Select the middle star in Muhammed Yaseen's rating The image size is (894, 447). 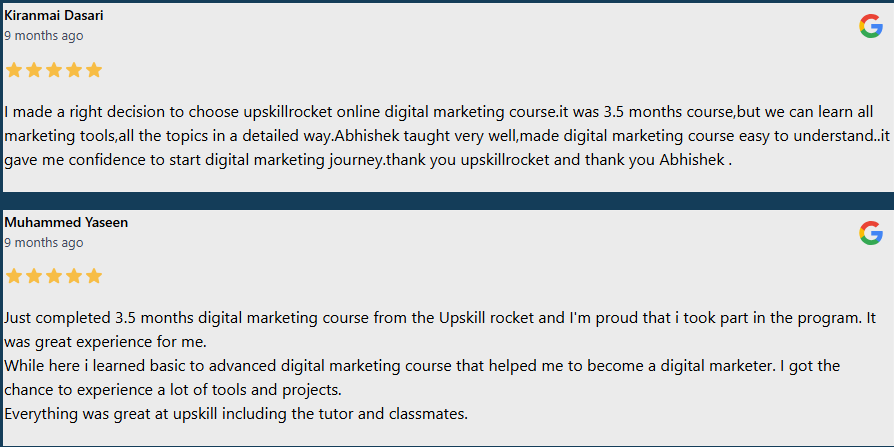[54, 276]
